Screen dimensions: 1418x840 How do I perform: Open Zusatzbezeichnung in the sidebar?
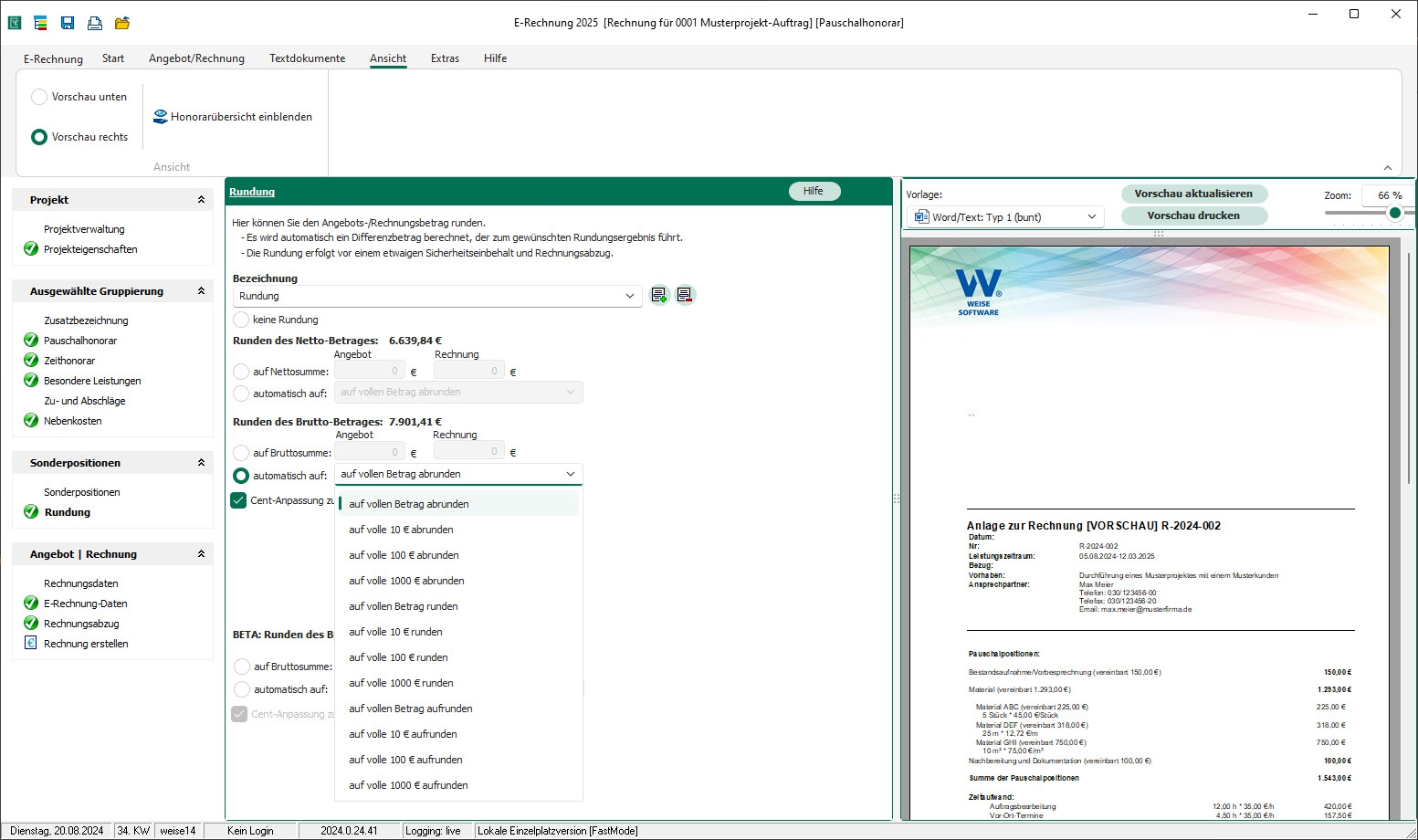[86, 320]
